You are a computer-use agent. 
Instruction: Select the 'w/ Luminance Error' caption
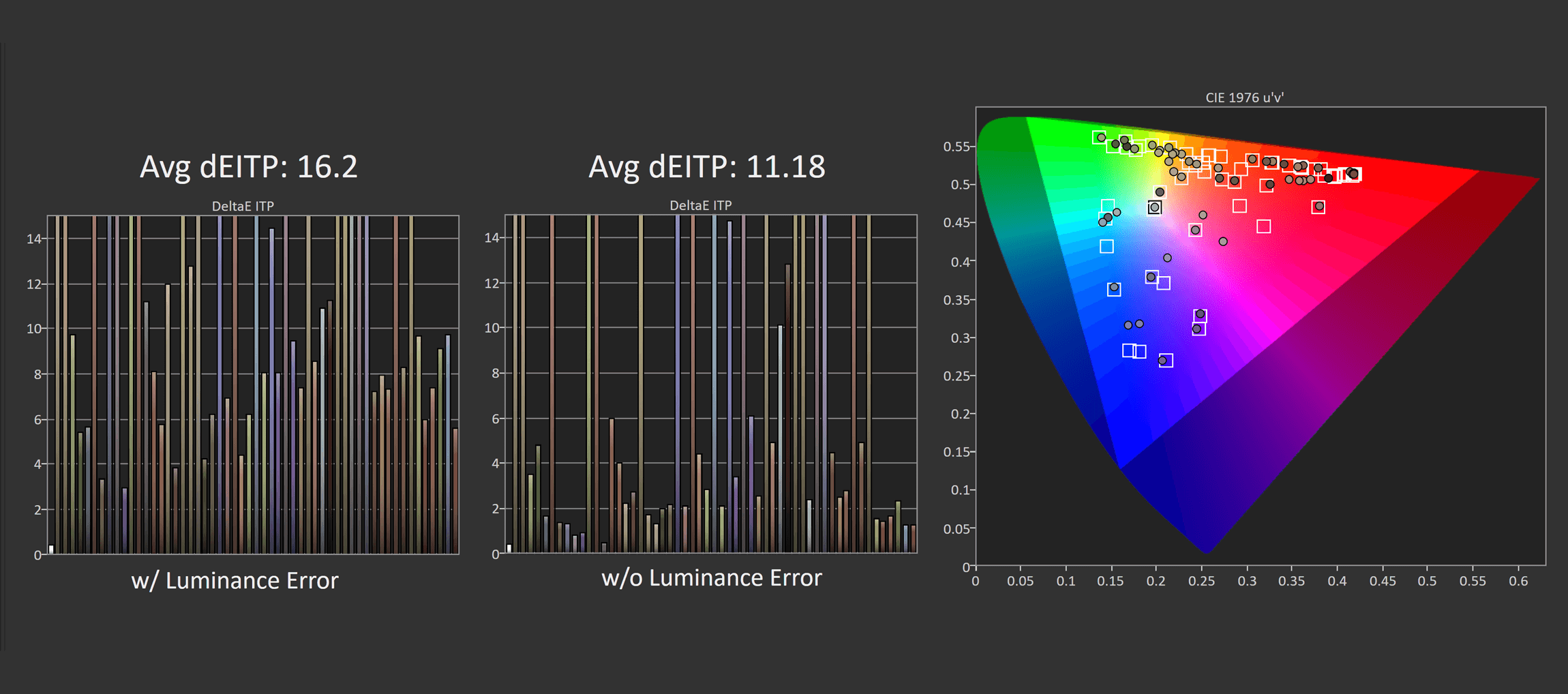pos(235,581)
